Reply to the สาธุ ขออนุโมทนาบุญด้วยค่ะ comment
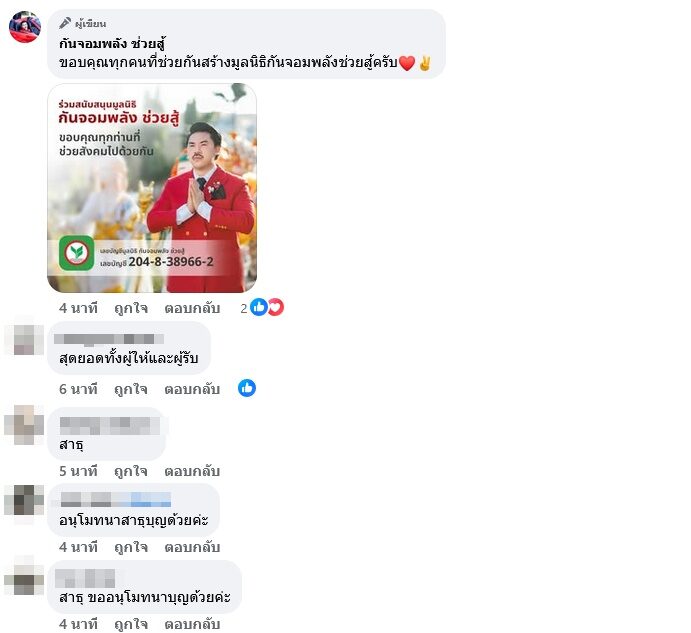691x633 pixels. point(192,624)
